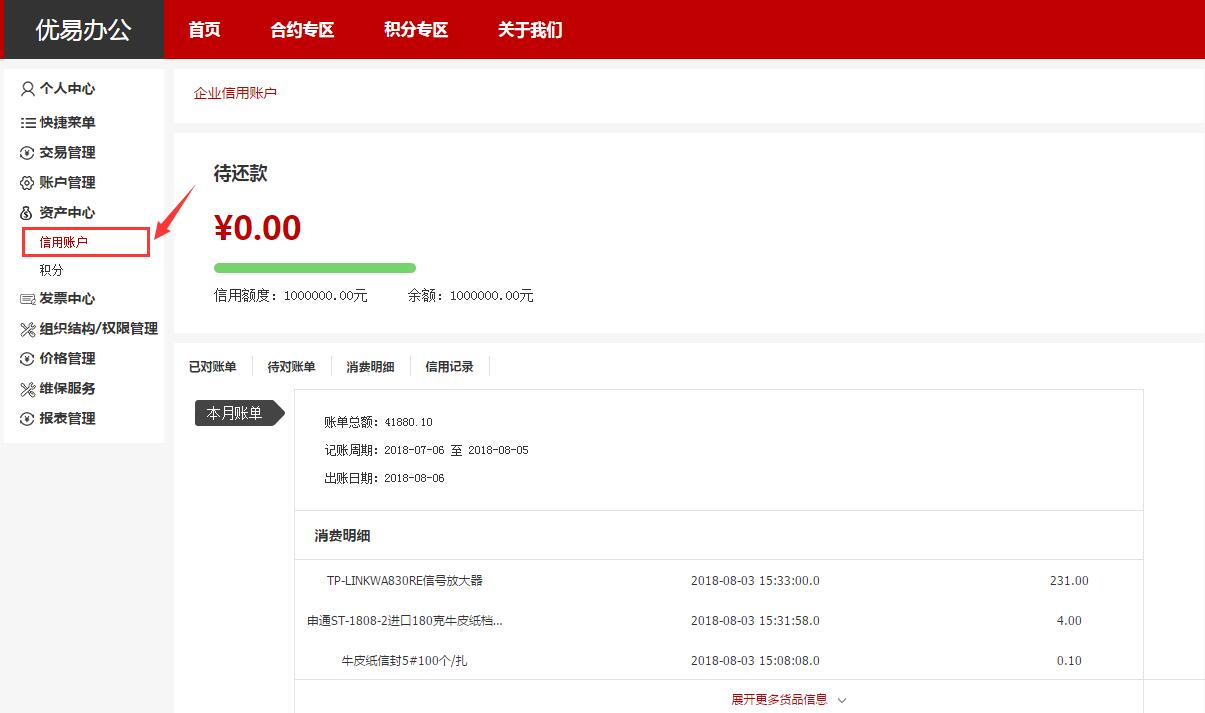Select 信用账户 in the sidebar
1205x713 pixels.
pyautogui.click(x=64, y=242)
